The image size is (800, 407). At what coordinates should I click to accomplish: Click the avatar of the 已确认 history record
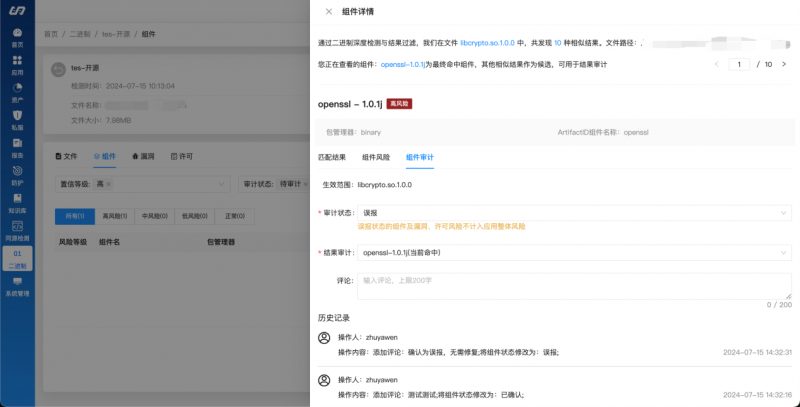point(324,380)
